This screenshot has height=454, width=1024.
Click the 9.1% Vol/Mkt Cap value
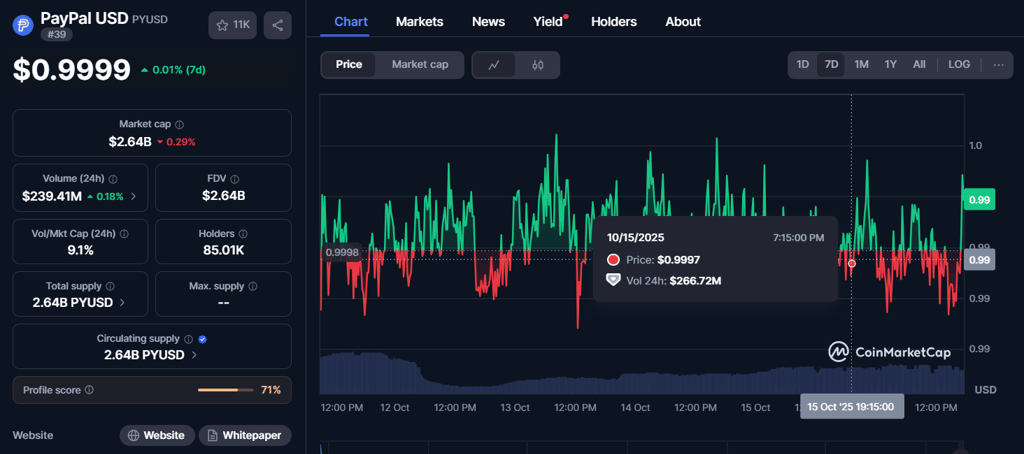(x=81, y=250)
